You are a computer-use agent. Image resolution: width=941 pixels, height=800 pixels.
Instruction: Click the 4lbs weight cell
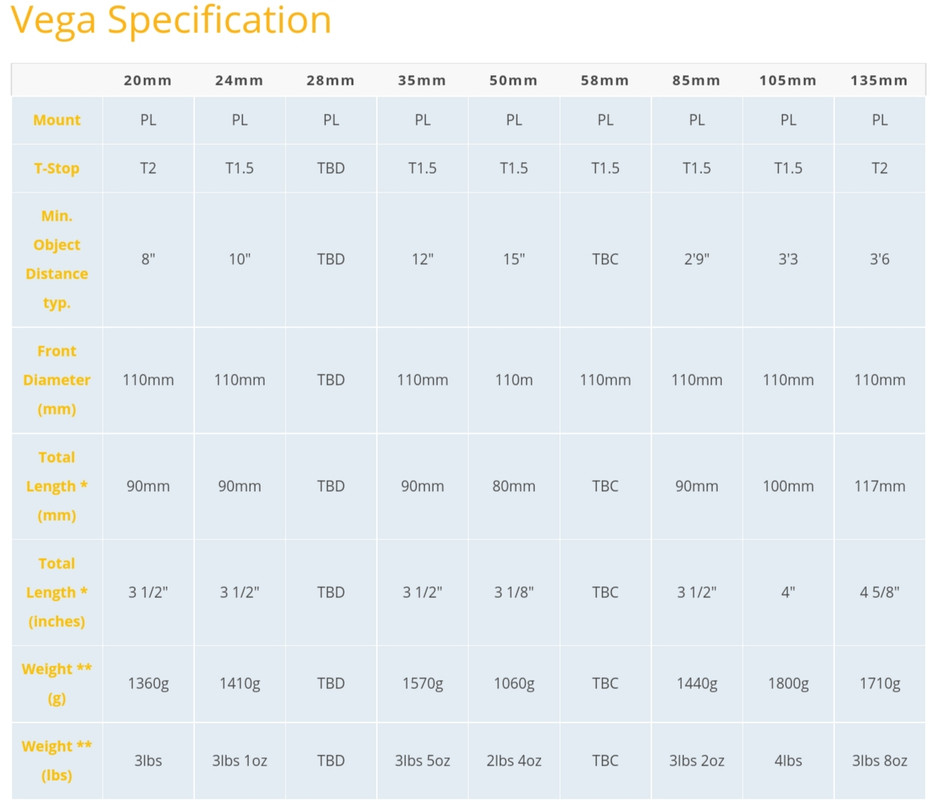pos(788,760)
